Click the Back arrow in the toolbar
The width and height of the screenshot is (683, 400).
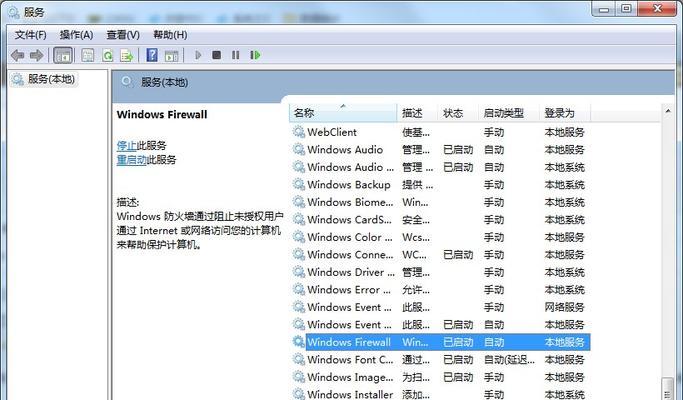tap(17, 55)
